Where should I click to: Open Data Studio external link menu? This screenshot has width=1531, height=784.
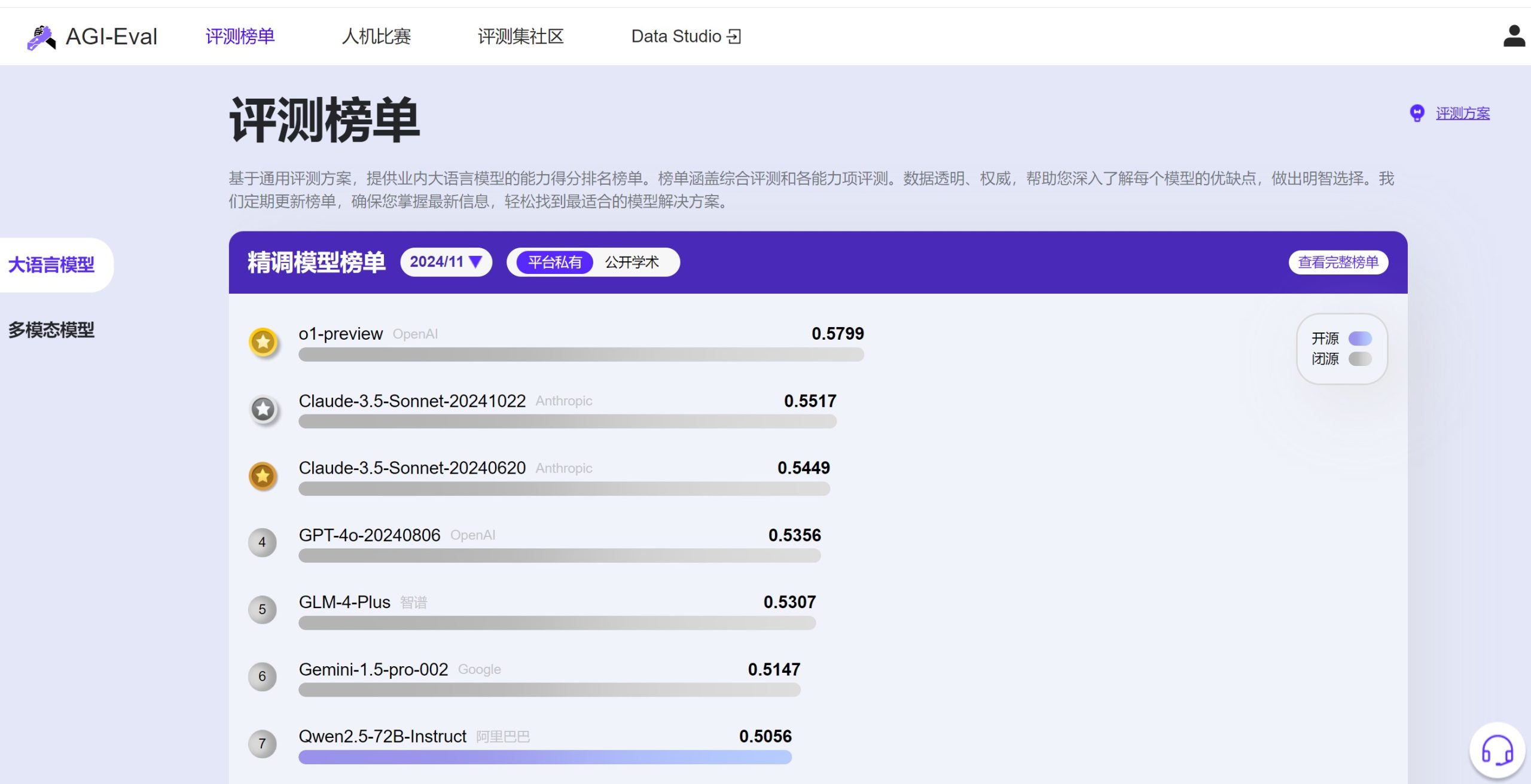685,36
